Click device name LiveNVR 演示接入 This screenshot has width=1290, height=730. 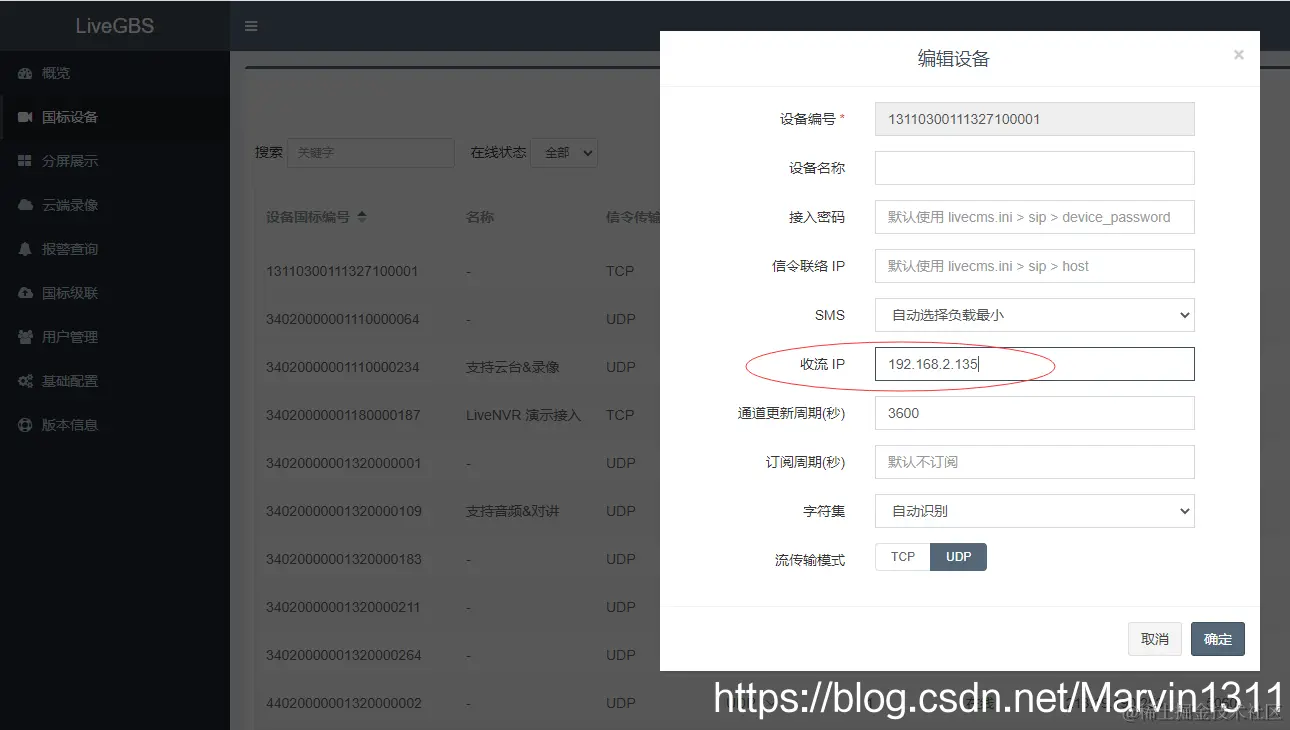523,415
